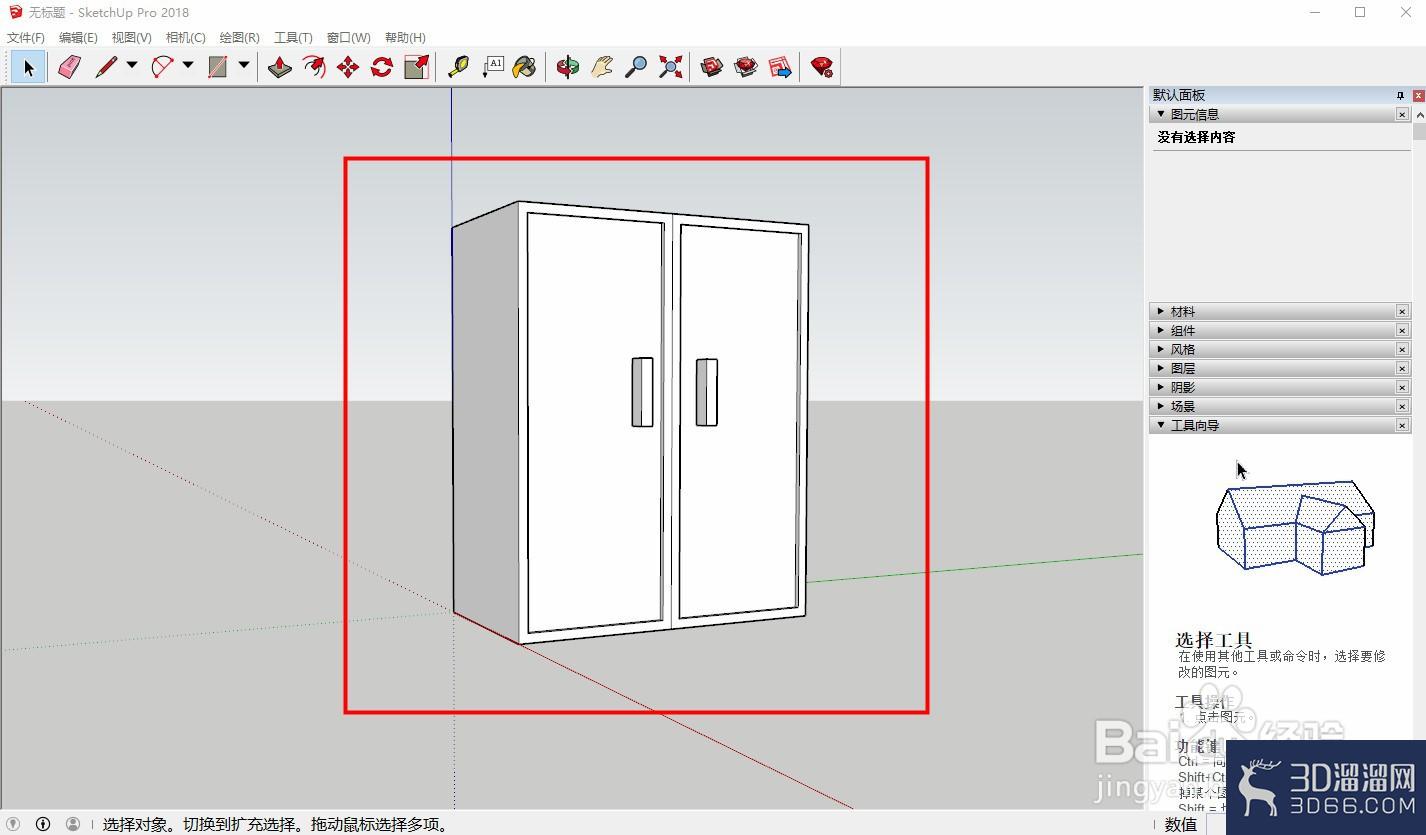Select the Push/Pull tool

(280, 67)
